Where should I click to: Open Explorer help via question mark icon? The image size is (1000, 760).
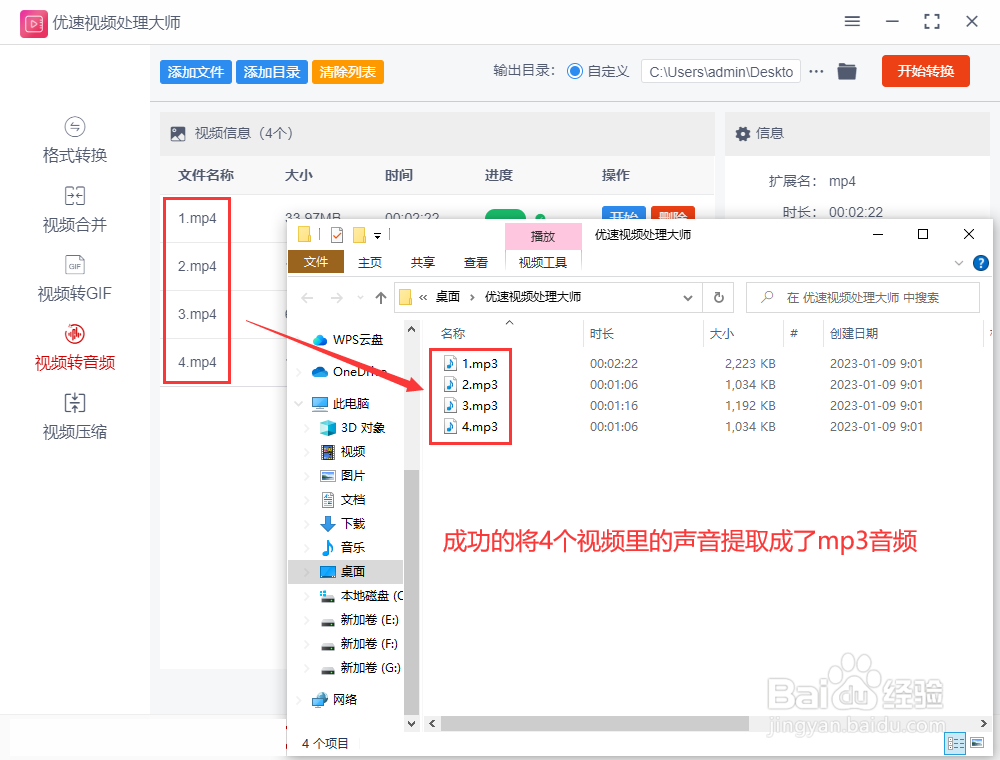[981, 263]
